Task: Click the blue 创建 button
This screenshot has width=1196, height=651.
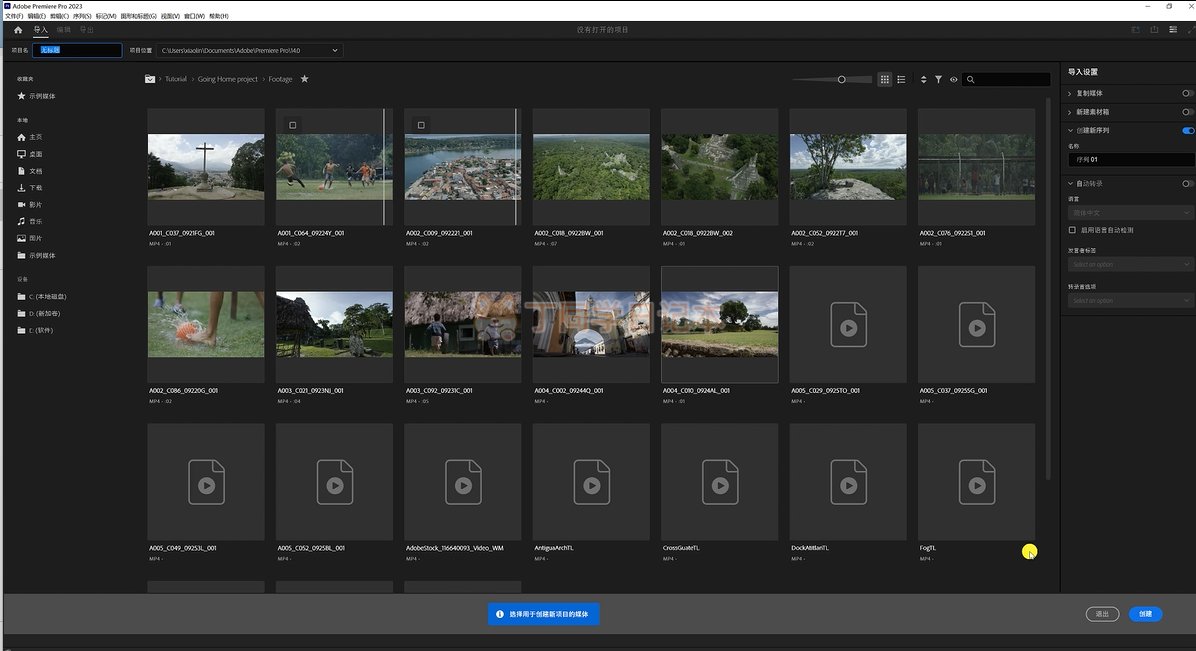Action: point(1145,614)
